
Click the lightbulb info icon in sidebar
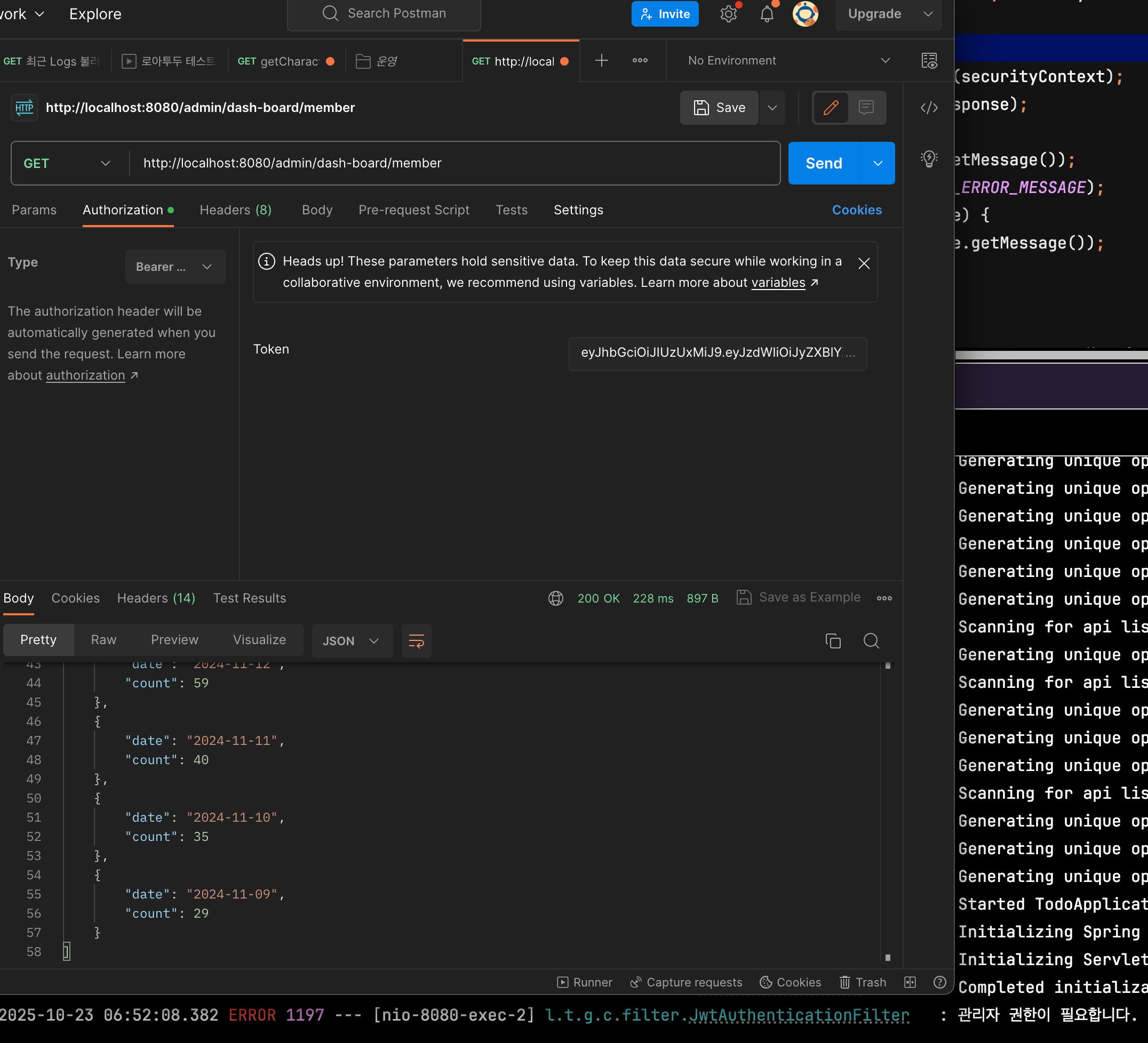click(929, 158)
